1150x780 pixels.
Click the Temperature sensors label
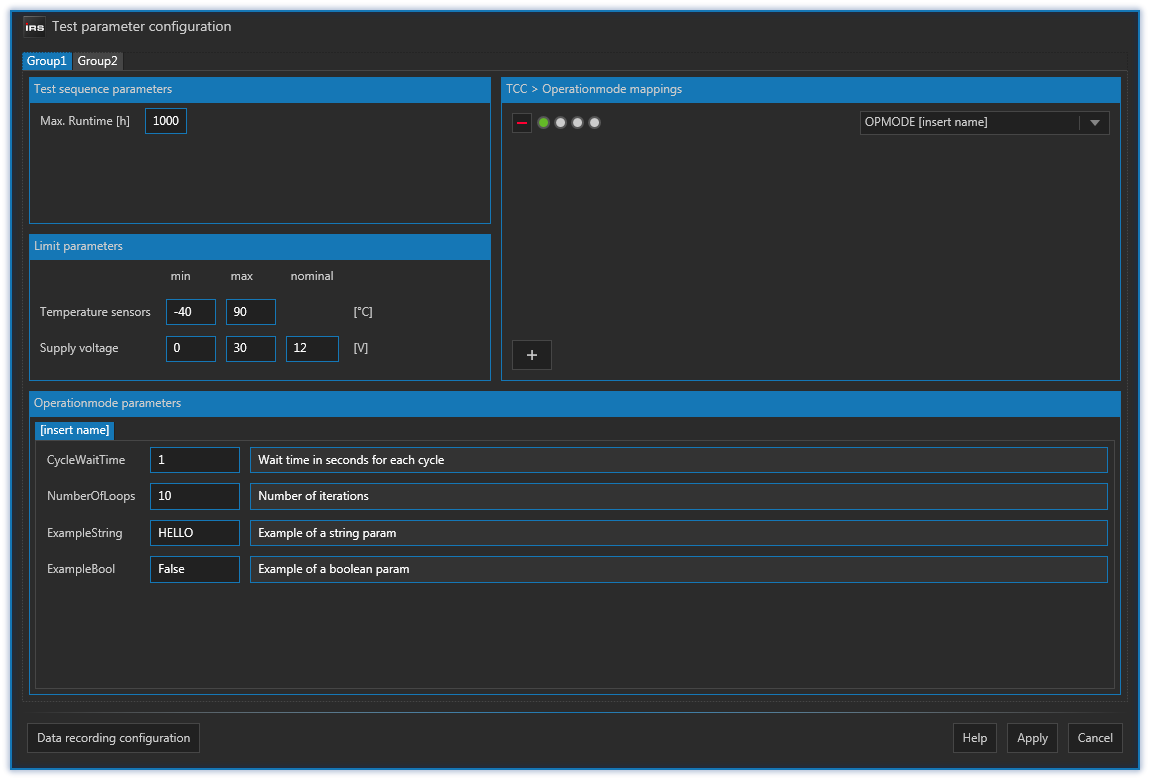(95, 312)
